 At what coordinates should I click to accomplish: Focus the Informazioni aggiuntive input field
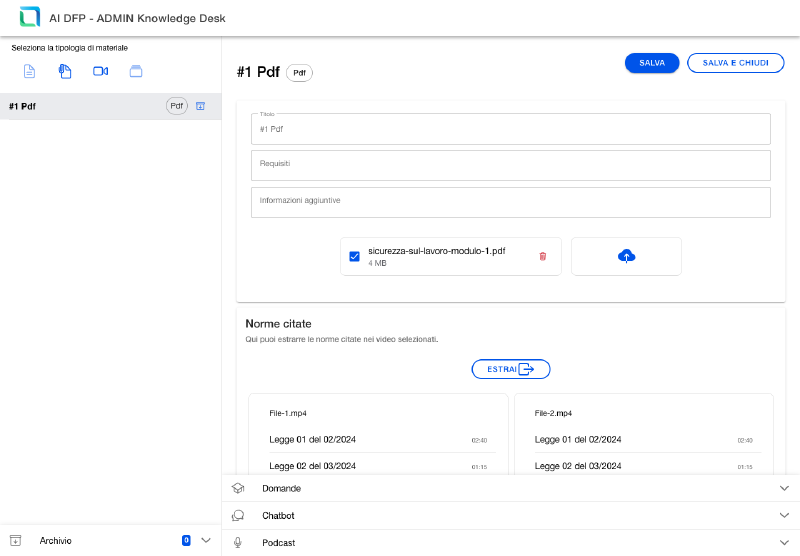(511, 203)
